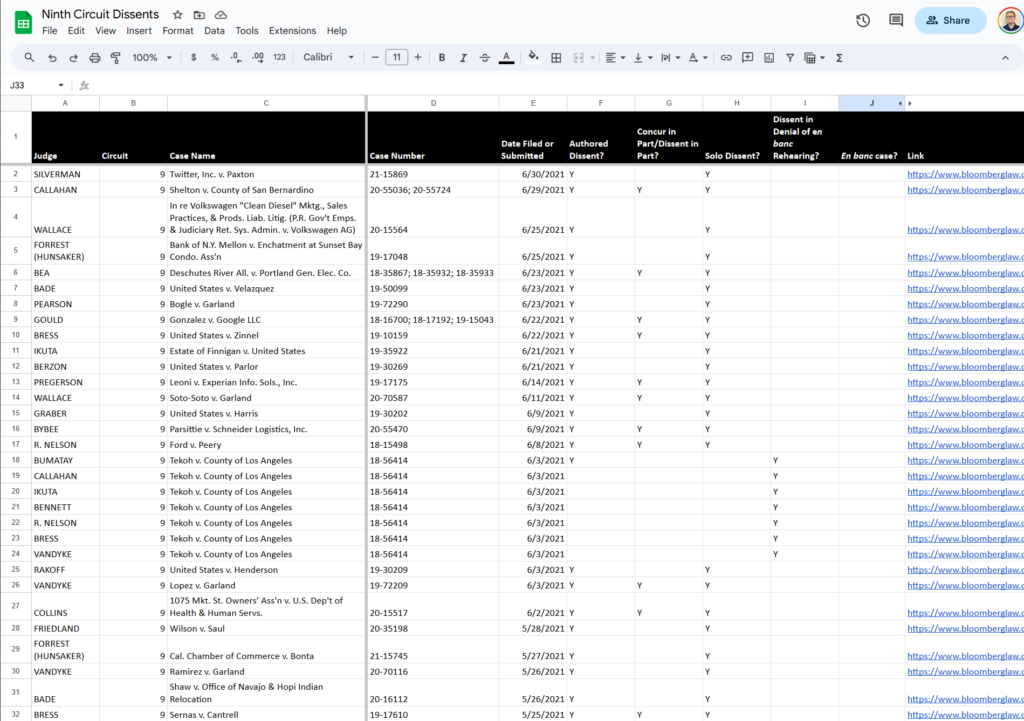Image resolution: width=1024 pixels, height=721 pixels.
Task: Insert a chart from the toolbar
Action: click(768, 57)
